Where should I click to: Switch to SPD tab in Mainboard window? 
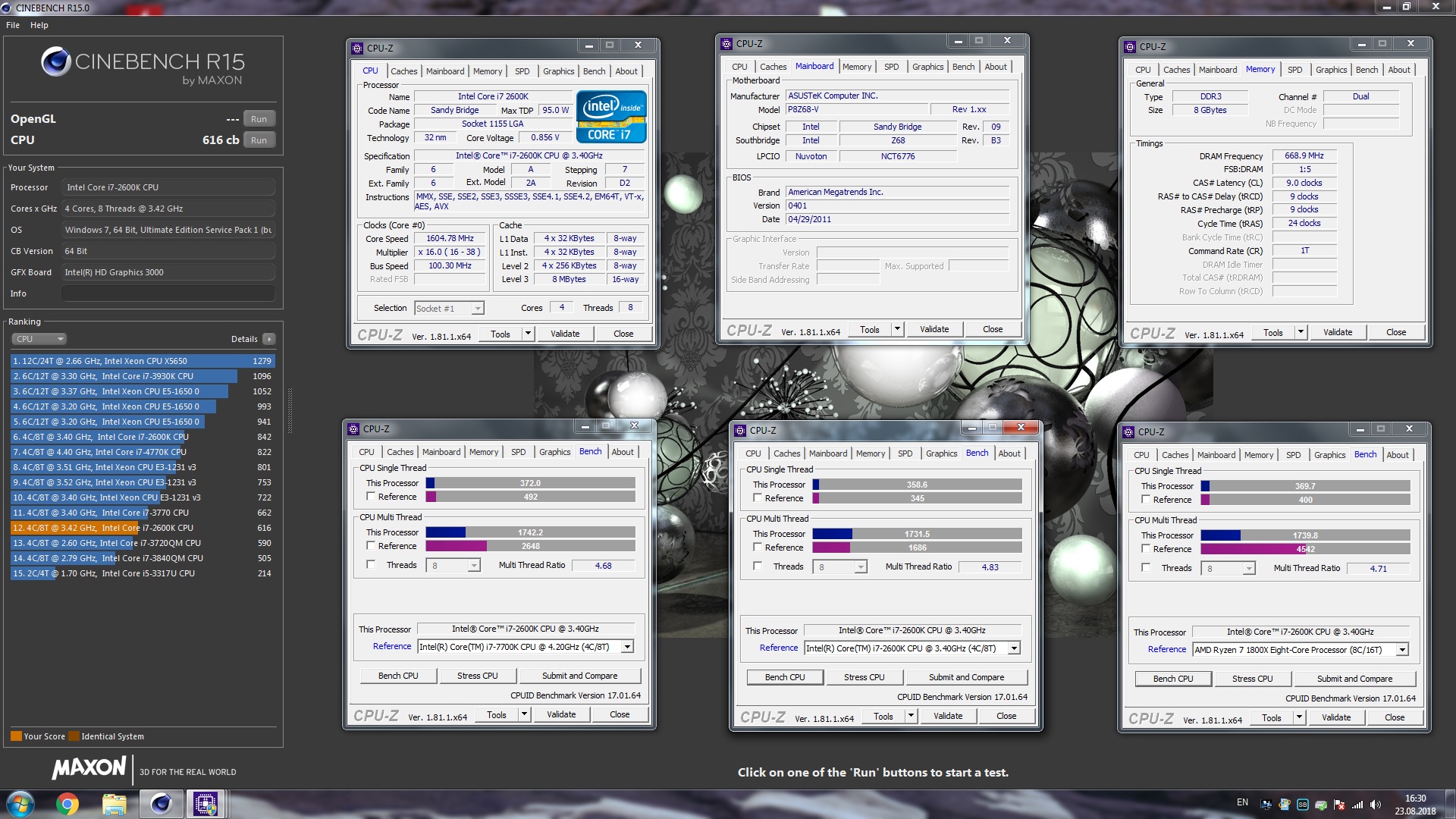click(x=891, y=67)
